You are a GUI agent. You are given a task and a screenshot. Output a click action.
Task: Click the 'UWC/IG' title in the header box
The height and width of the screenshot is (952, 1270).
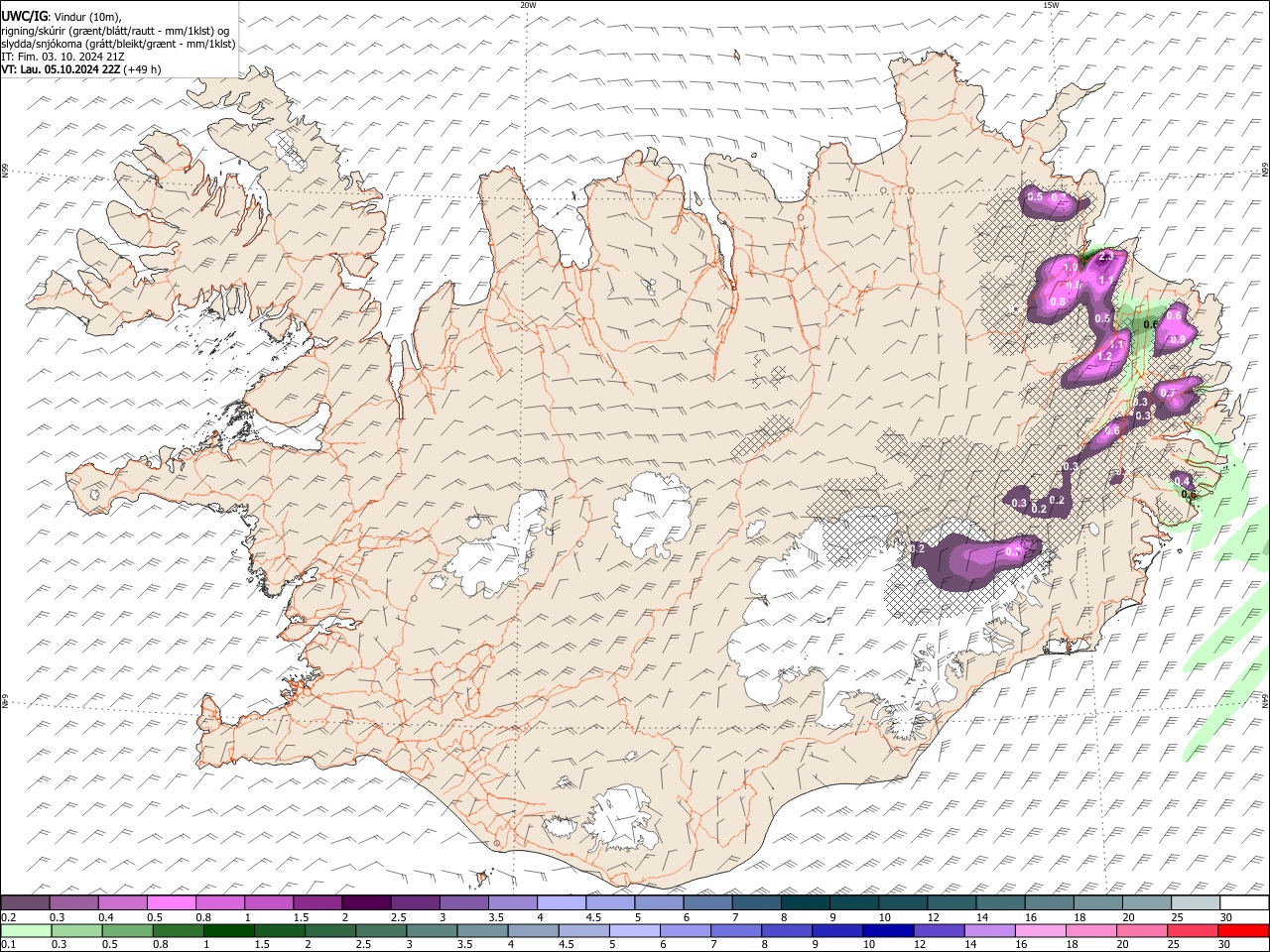tap(24, 17)
